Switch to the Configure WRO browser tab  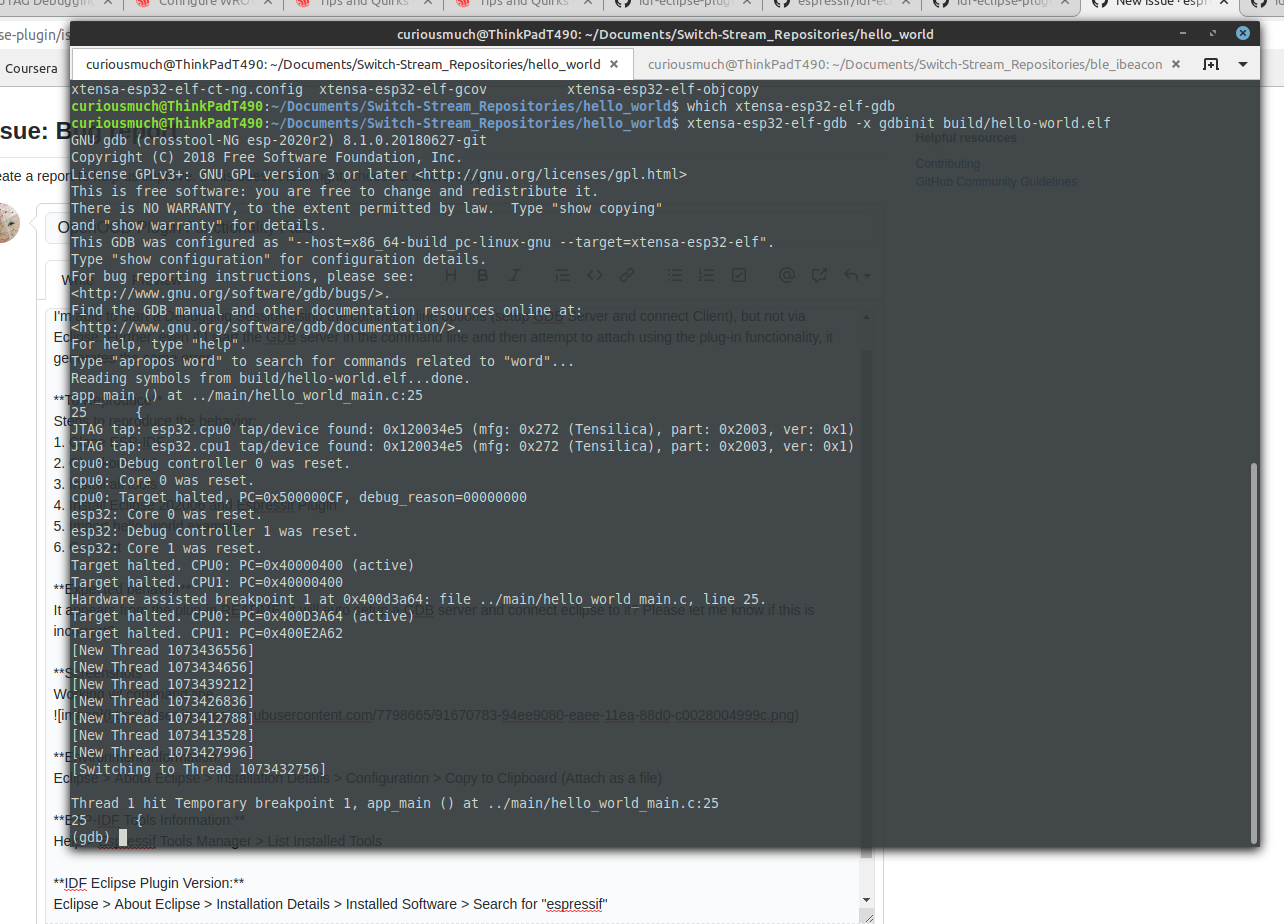coord(206,4)
